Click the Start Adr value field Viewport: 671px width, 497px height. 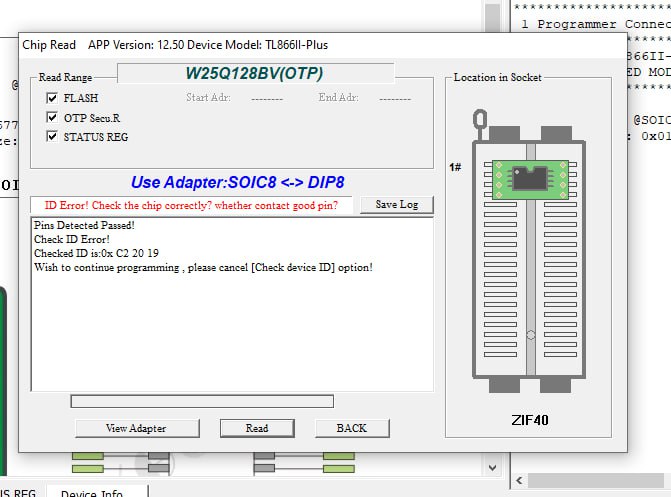(267, 98)
